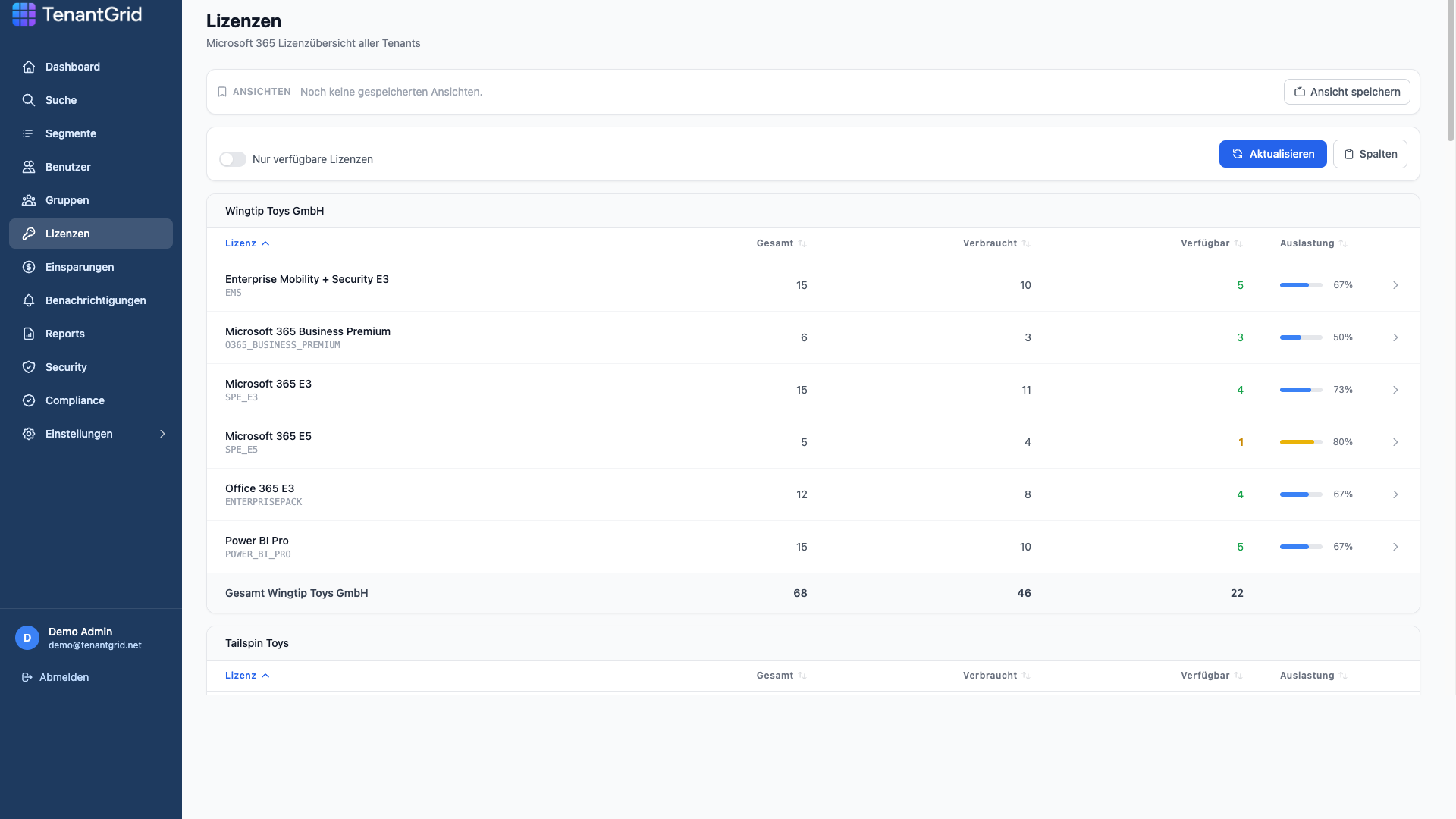The height and width of the screenshot is (819, 1456).
Task: Click the Segmente list icon
Action: (x=29, y=133)
